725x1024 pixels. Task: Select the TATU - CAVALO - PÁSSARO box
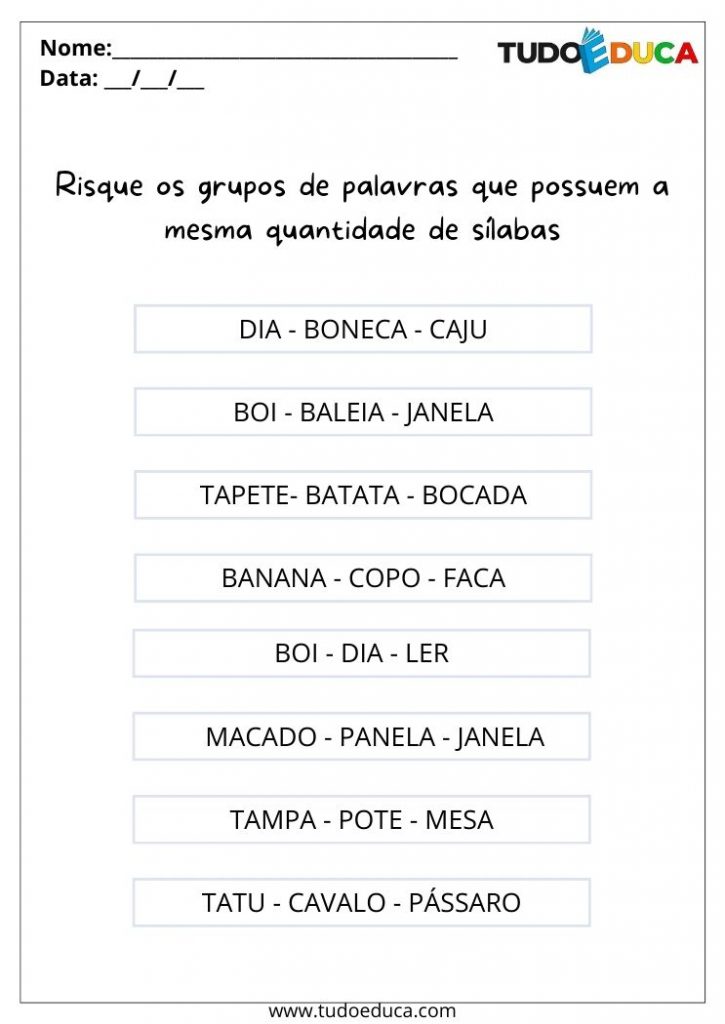[362, 903]
